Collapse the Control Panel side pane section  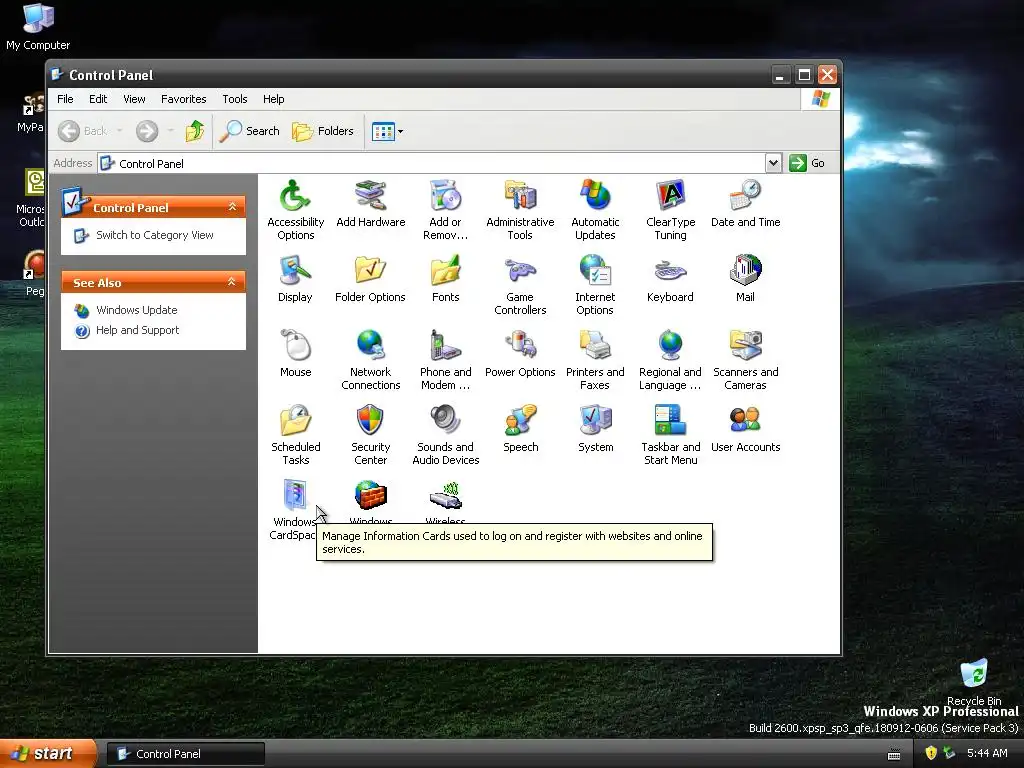pyautogui.click(x=232, y=207)
